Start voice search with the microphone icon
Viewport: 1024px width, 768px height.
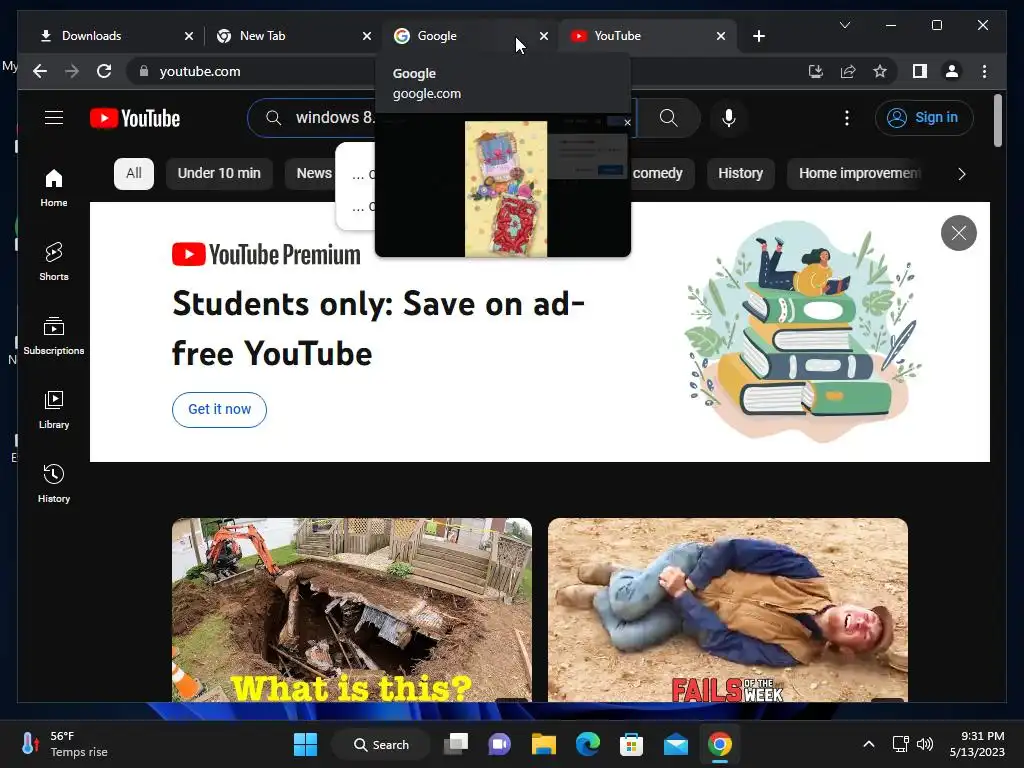(x=729, y=118)
